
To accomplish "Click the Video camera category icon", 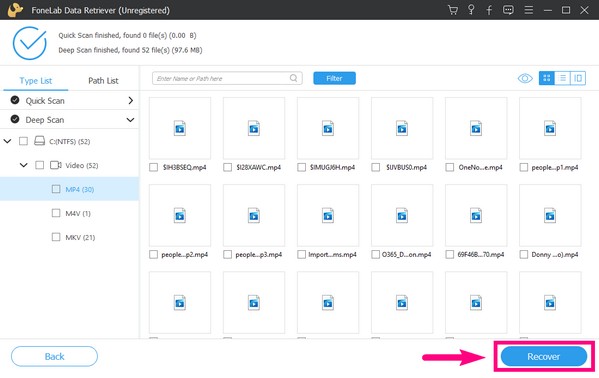I will [x=56, y=165].
